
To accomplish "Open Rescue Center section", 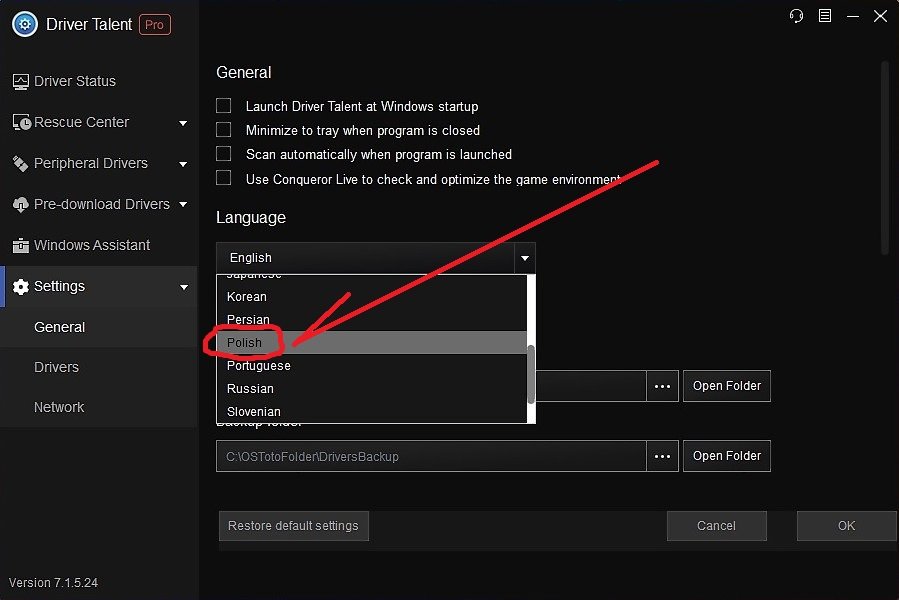I will tap(99, 122).
